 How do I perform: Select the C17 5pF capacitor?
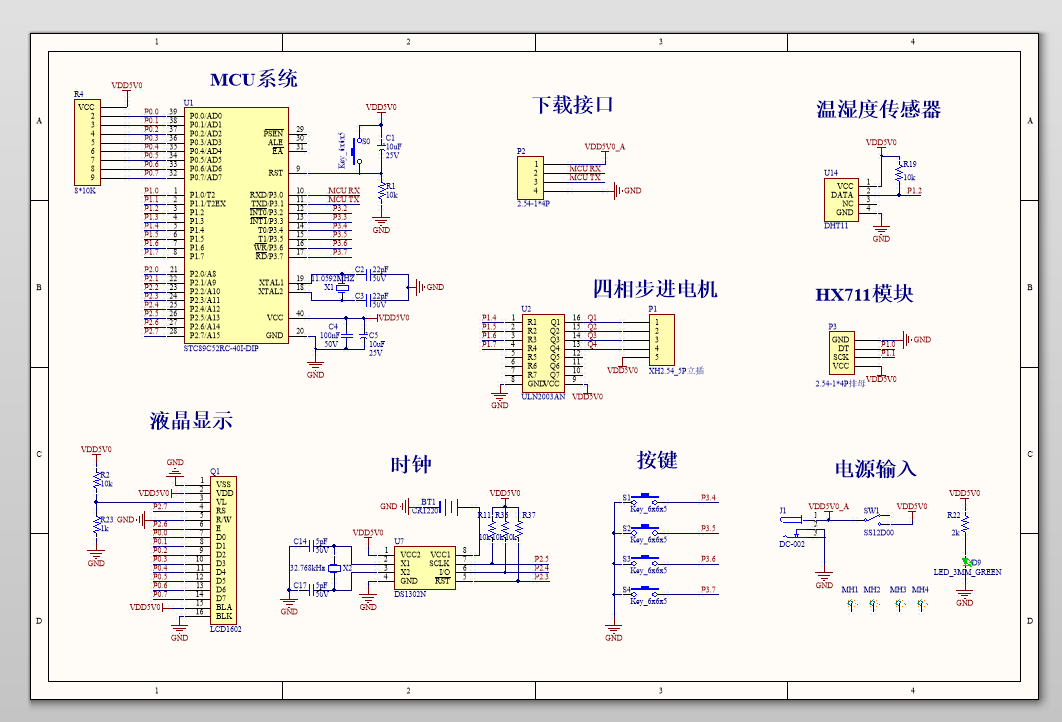[312, 590]
